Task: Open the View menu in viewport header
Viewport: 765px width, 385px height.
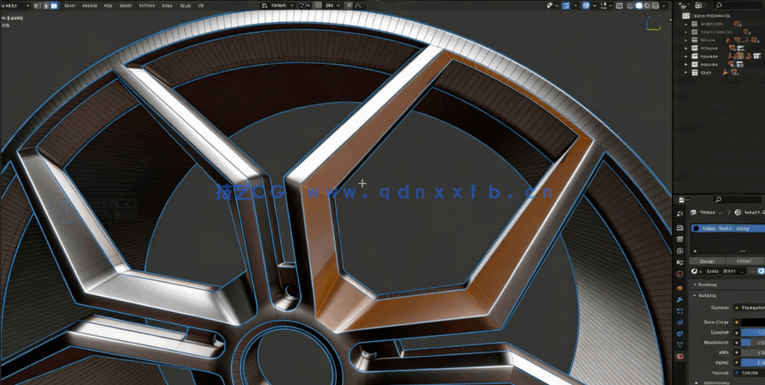Action: pyautogui.click(x=69, y=5)
